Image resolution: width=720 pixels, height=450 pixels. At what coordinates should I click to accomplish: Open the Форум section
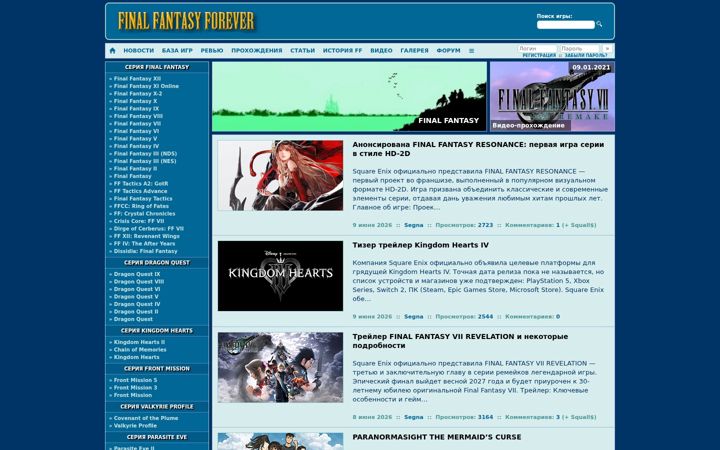point(448,51)
